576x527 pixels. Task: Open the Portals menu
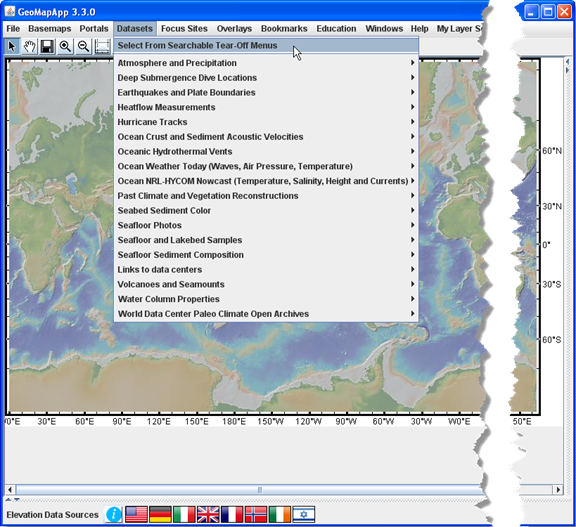coord(94,29)
